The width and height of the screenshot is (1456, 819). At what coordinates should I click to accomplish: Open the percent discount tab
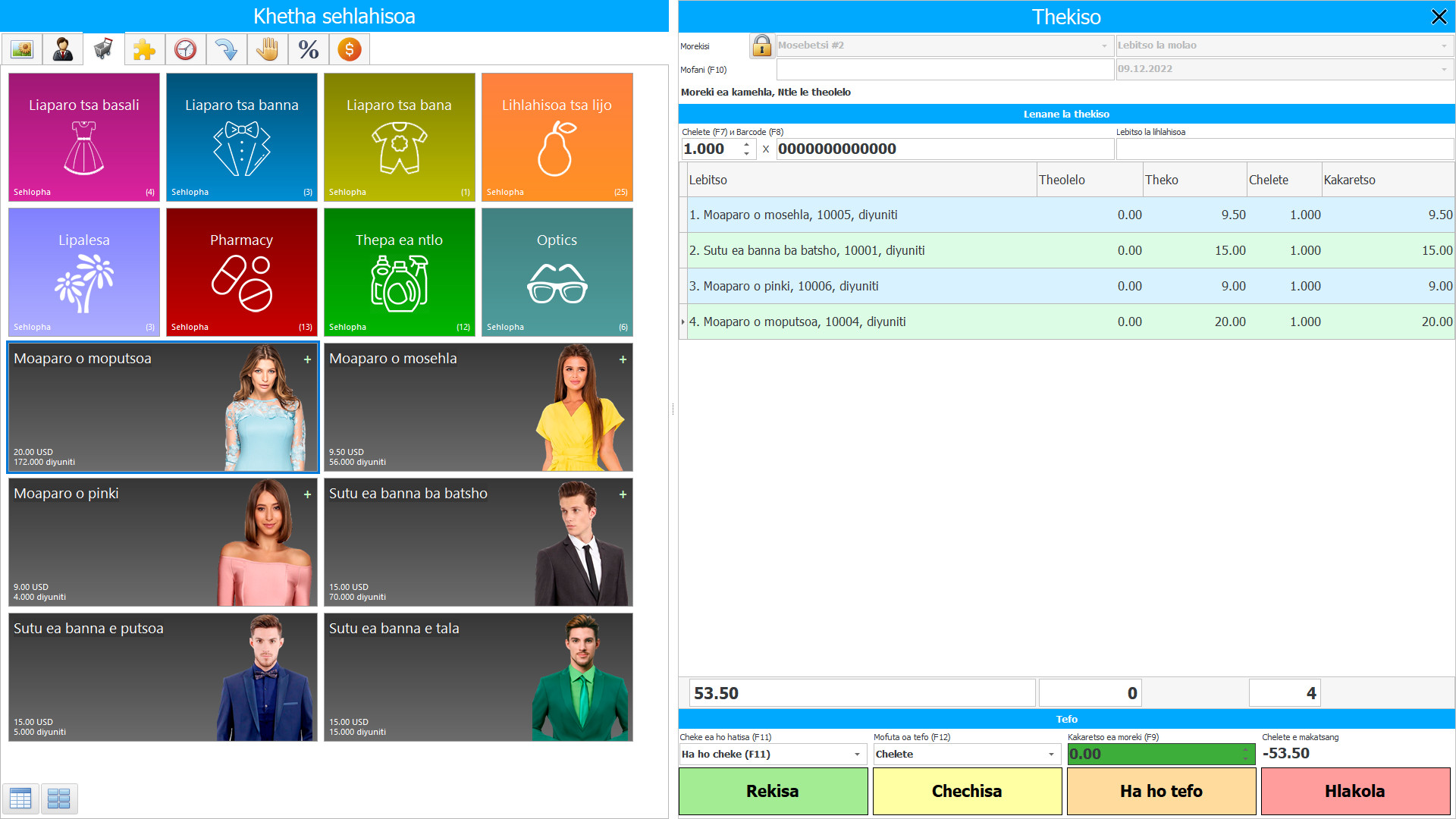308,50
